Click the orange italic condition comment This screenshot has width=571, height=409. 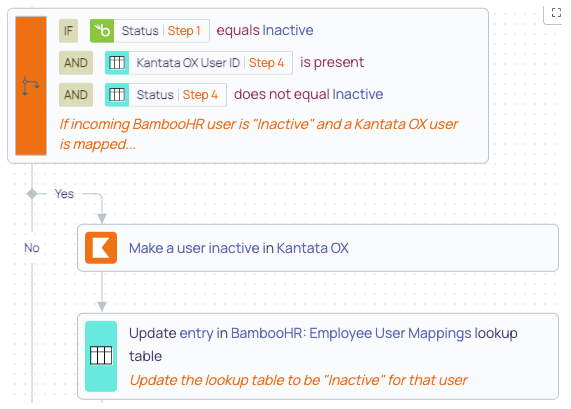point(259,134)
